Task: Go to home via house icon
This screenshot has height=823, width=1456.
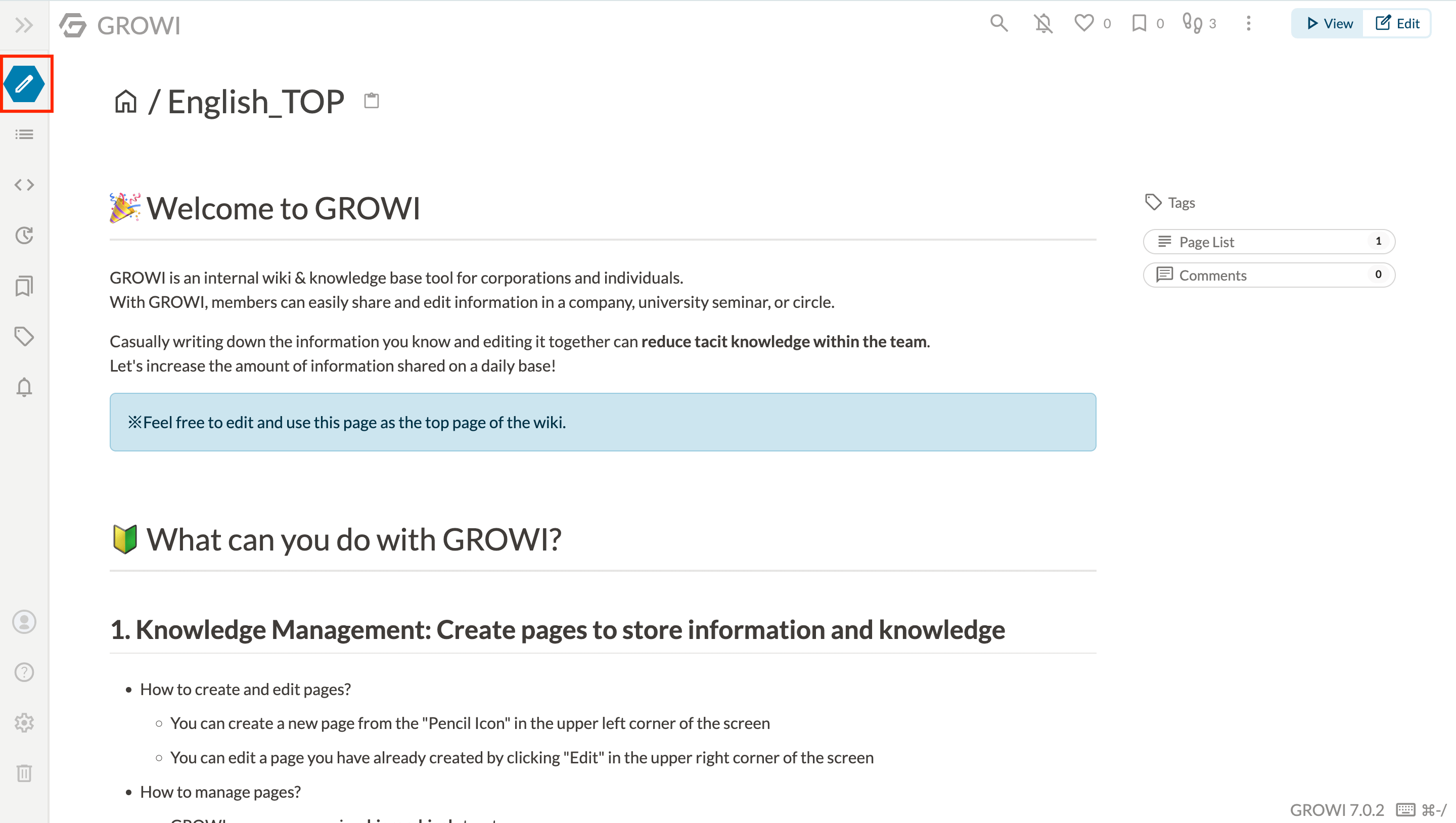Action: [x=125, y=102]
